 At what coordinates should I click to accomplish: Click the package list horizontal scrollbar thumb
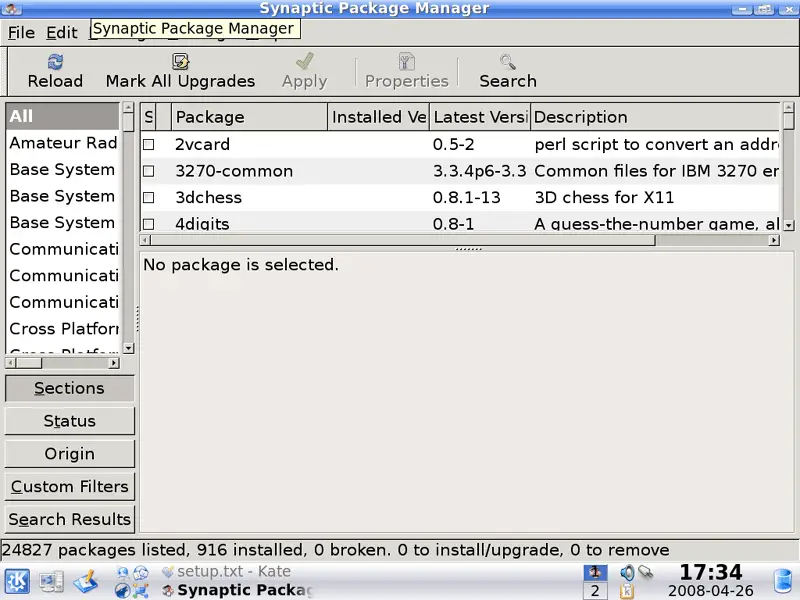point(403,240)
